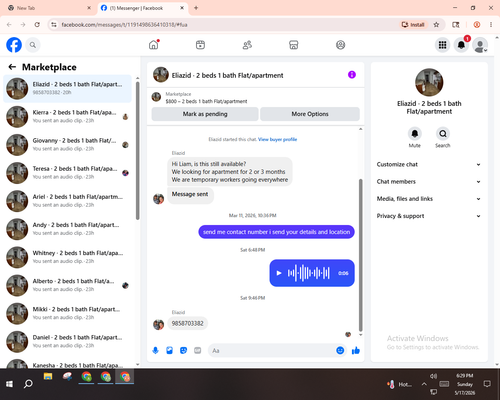Open the Facebook menu grid icon
The image size is (500, 400).
[442, 45]
